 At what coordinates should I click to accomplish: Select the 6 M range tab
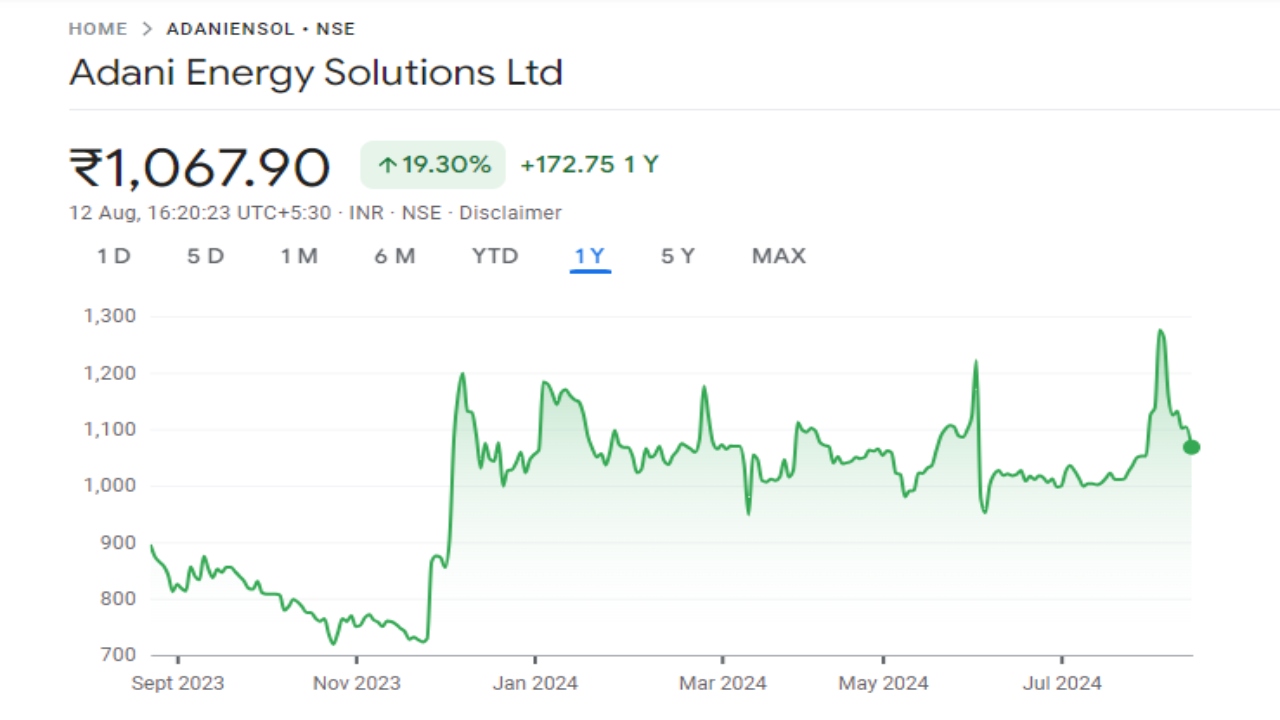(395, 256)
